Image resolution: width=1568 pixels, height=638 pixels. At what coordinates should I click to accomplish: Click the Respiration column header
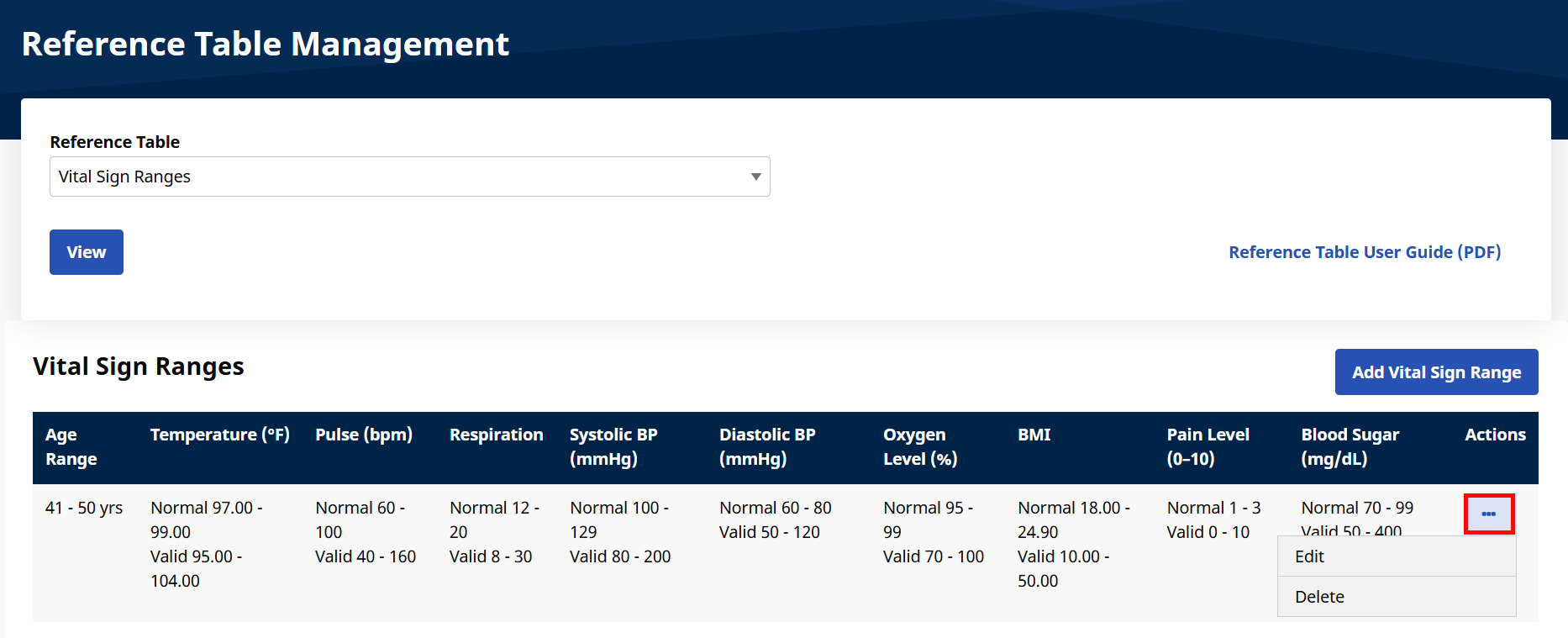[497, 435]
